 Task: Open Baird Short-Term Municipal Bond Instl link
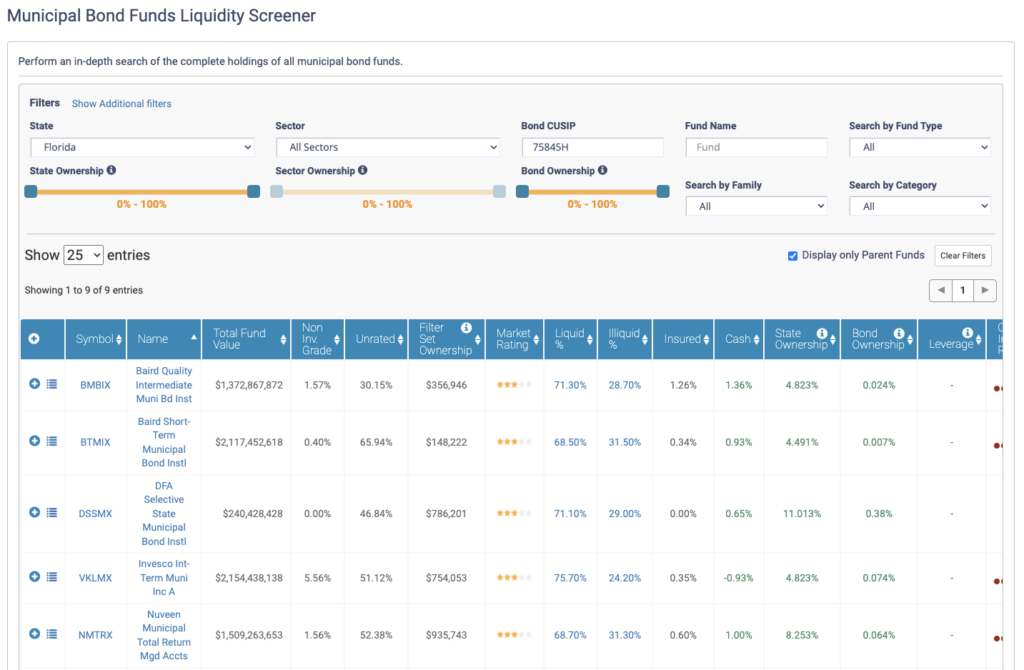point(164,442)
